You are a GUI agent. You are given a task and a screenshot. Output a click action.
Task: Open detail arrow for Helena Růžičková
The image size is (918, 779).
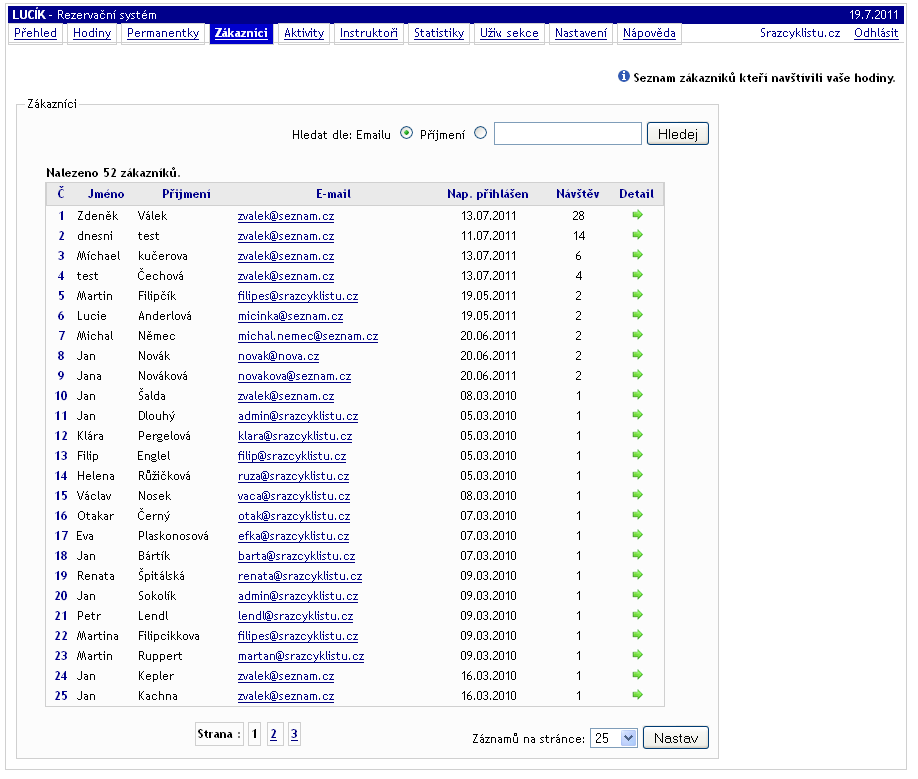tap(637, 475)
